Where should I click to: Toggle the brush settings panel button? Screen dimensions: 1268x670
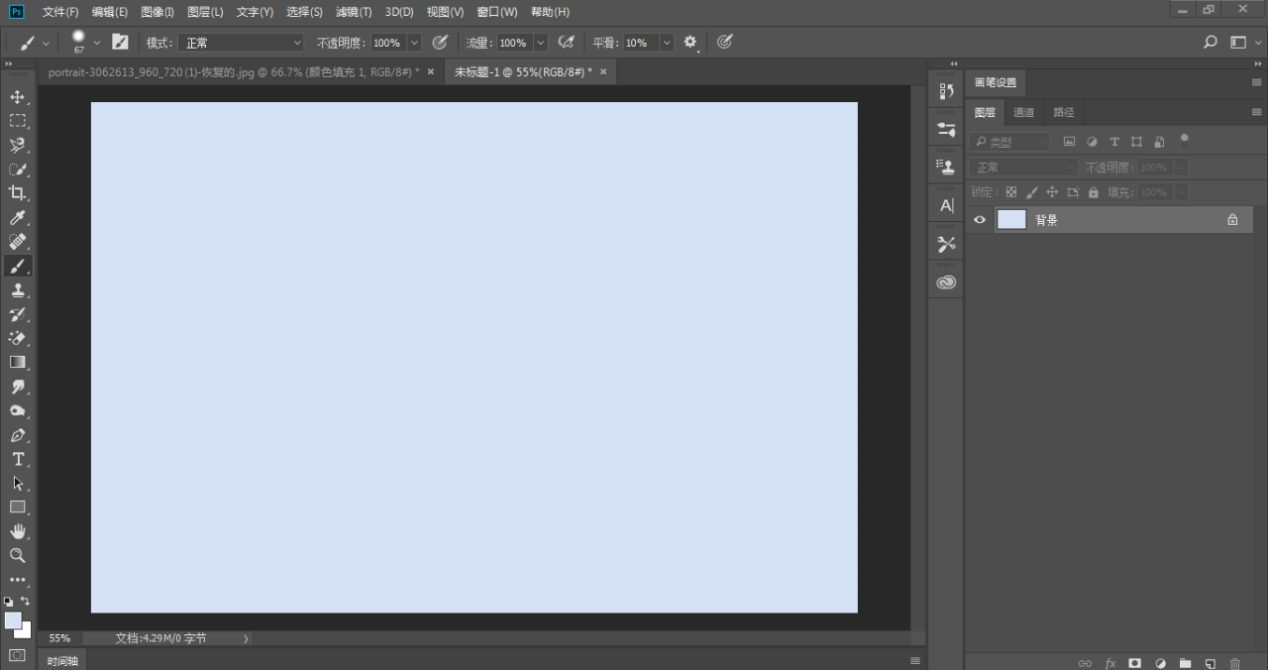[120, 42]
